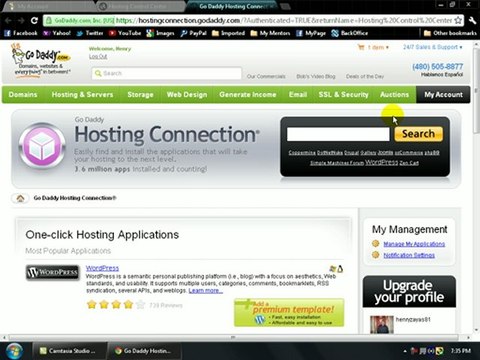Expand the Other bookmarks folder
This screenshot has height=360, width=480.
click(450, 33)
